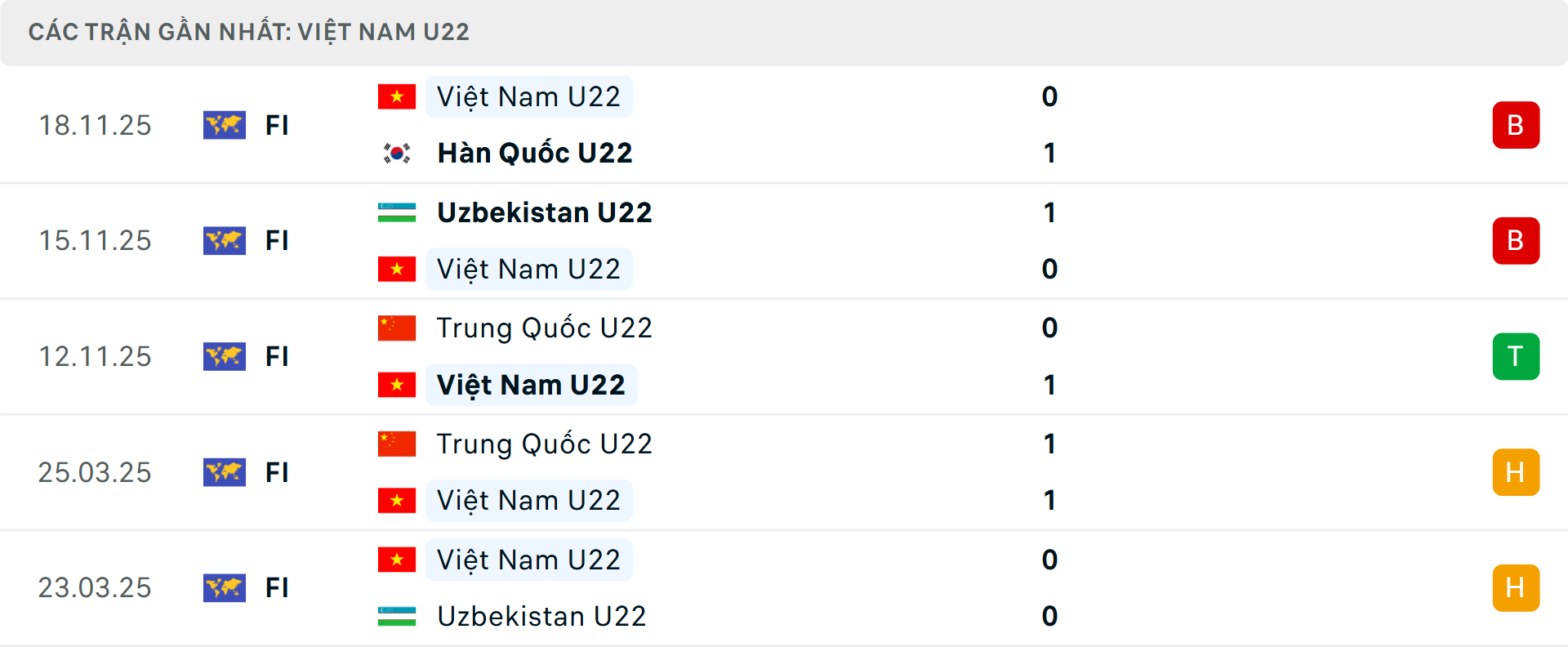Click the globe icon next to the 23.03.25 date
The height and width of the screenshot is (647, 1568).
point(225,587)
